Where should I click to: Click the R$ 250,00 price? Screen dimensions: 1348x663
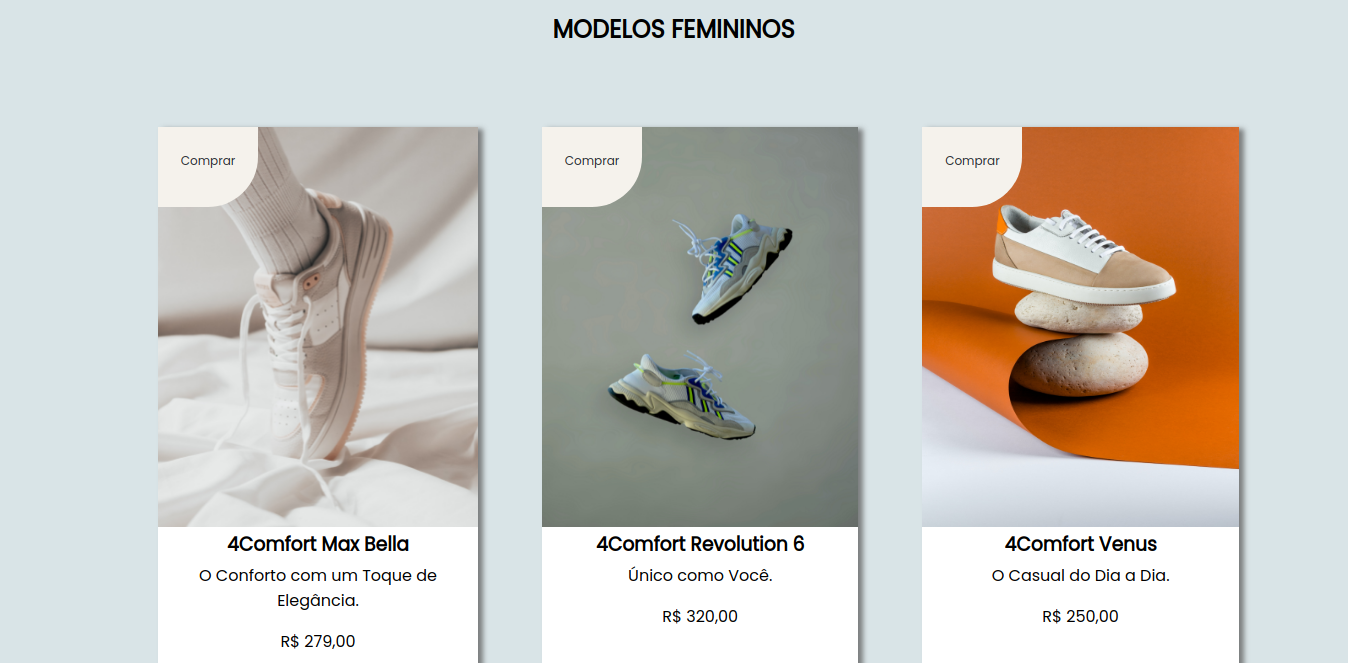click(x=1080, y=617)
